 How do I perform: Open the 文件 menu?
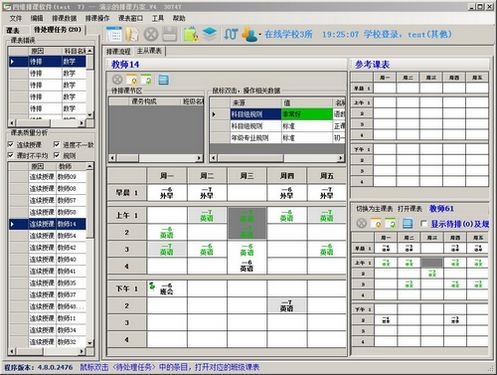(15, 18)
